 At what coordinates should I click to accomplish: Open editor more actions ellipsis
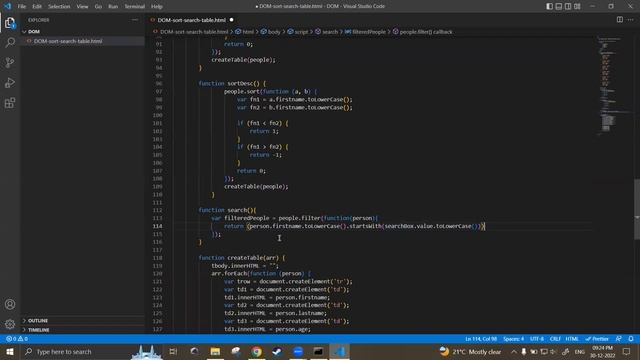631,20
